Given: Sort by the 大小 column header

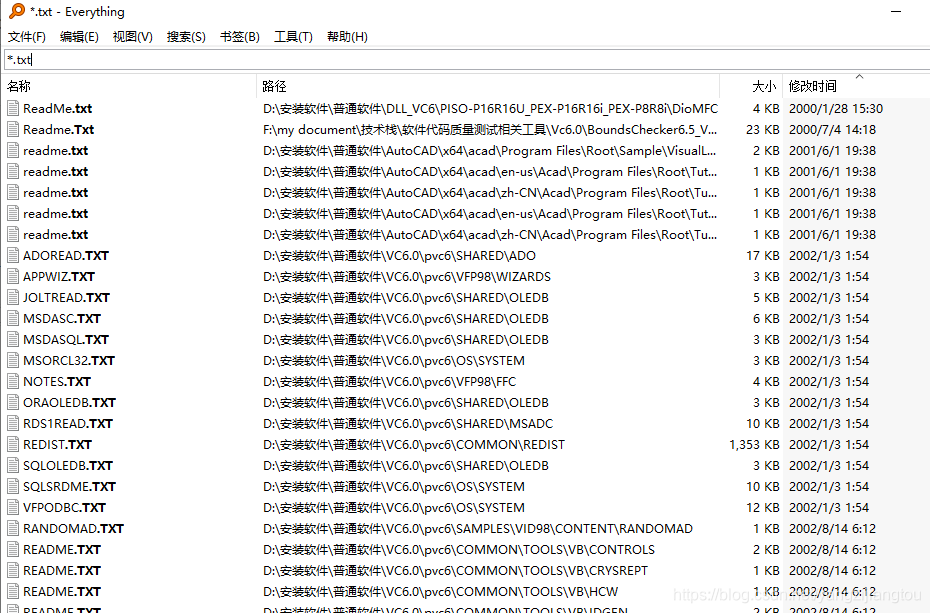Looking at the screenshot, I should [751, 86].
